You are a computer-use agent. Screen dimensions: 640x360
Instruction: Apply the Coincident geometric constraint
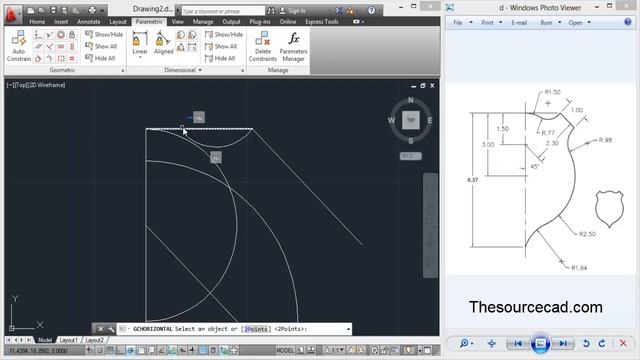[38, 35]
